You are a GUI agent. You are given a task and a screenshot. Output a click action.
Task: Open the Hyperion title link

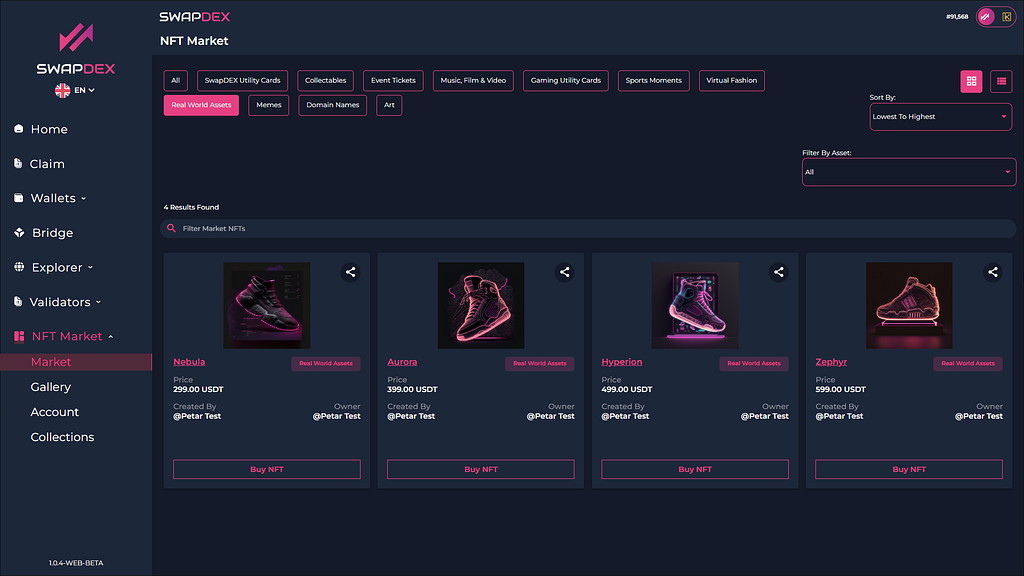[622, 362]
